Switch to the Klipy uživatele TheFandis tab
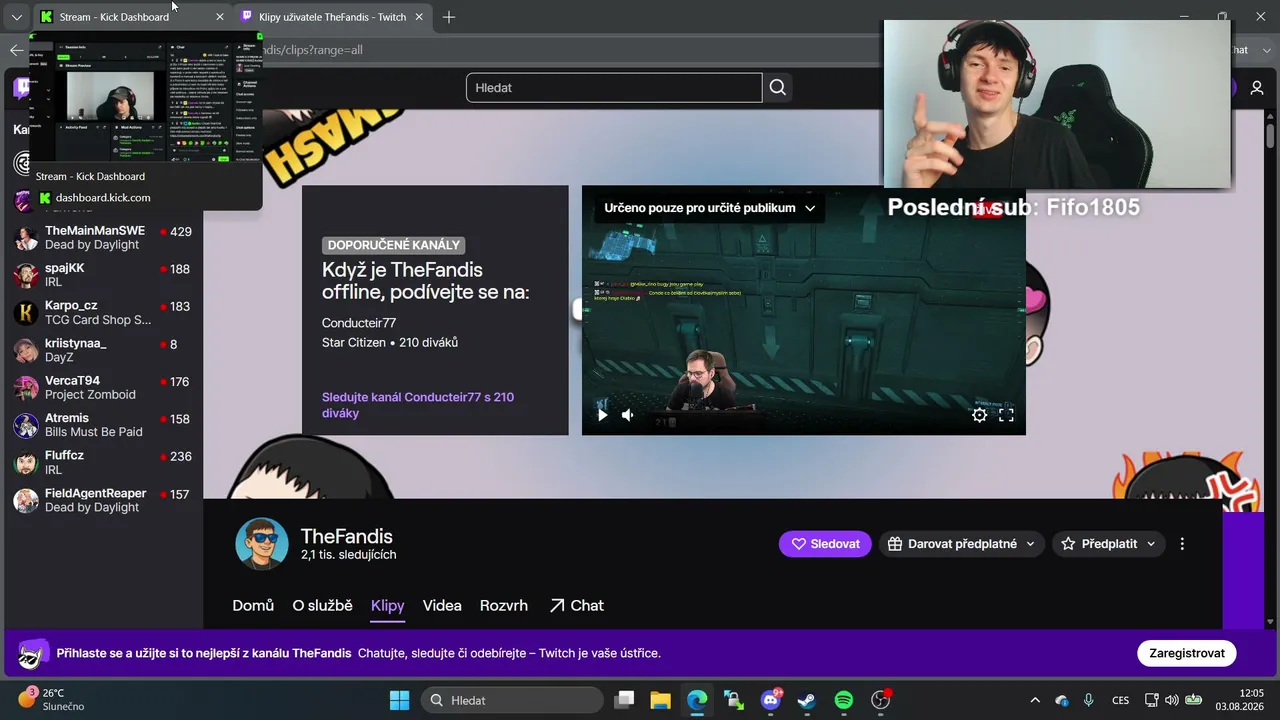 point(333,17)
